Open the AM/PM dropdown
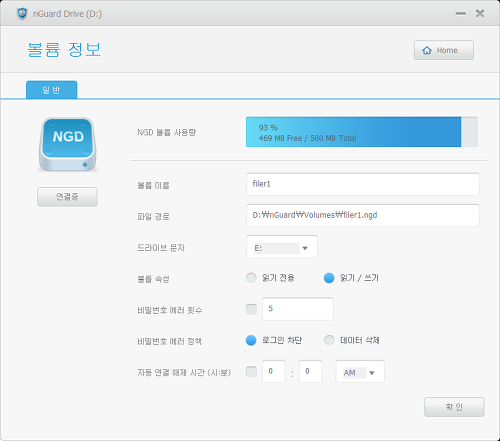This screenshot has width=500, height=441. pyautogui.click(x=360, y=371)
